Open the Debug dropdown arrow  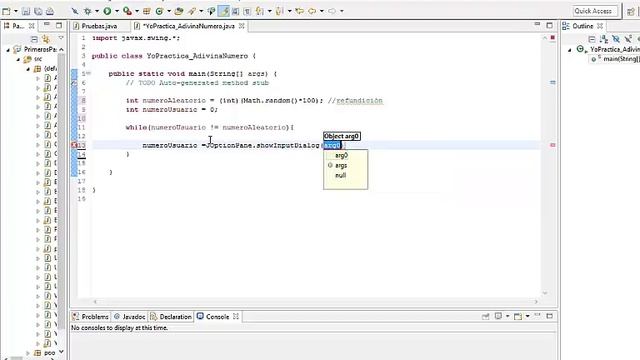click(97, 11)
